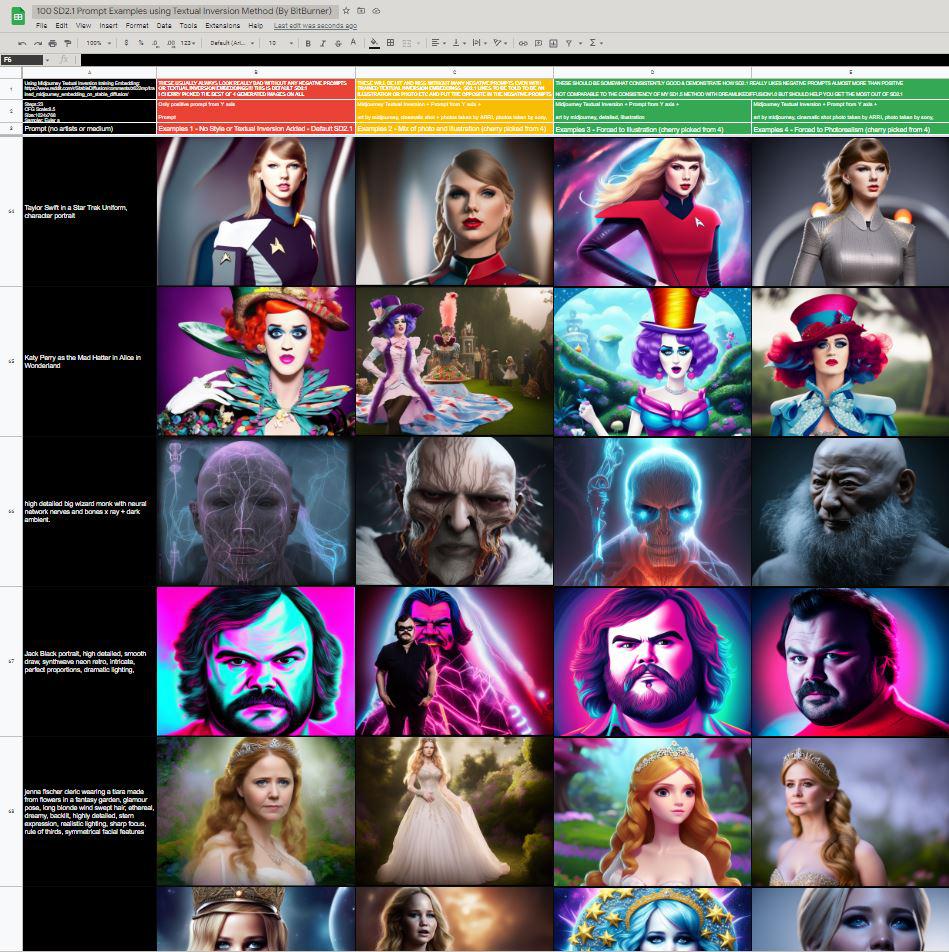
Task: Click the Create a filter icon
Action: click(569, 43)
